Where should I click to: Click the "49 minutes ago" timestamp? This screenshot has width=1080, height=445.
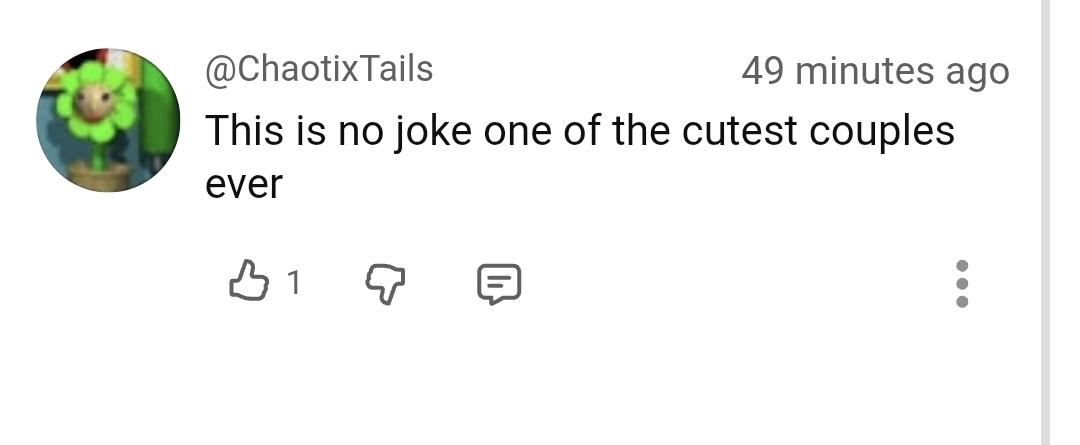tap(875, 71)
